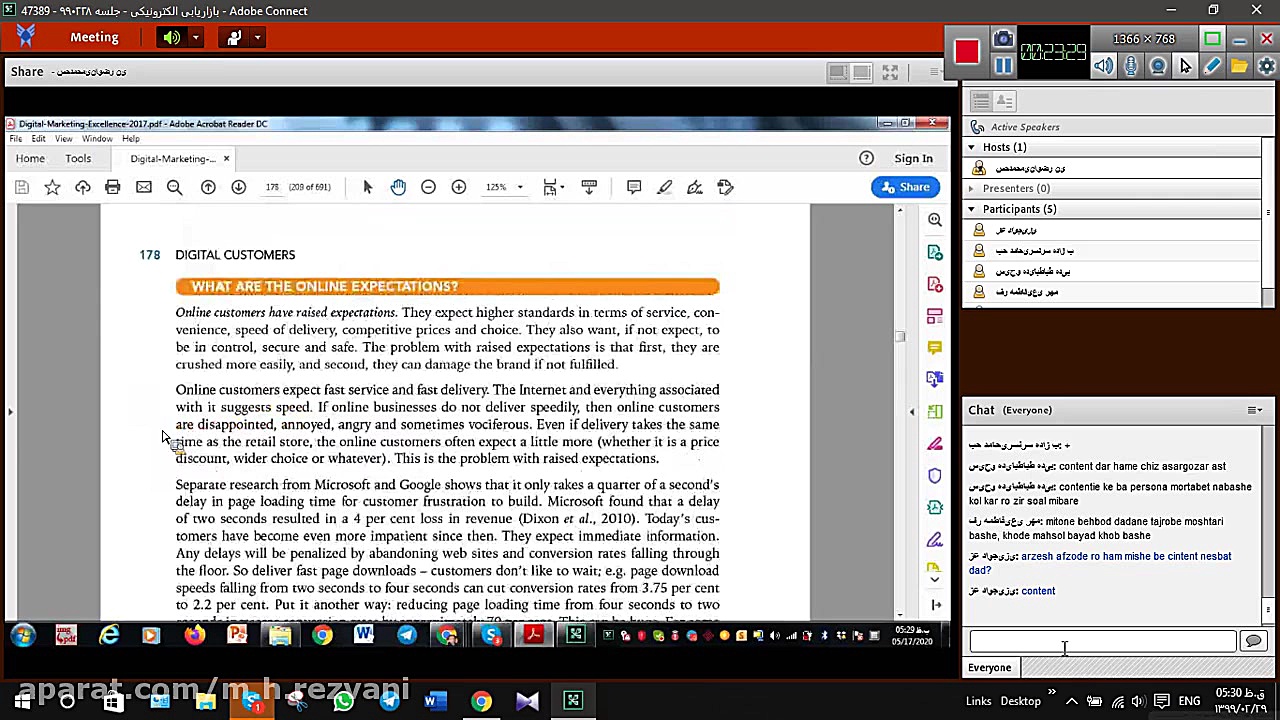Switch to the Tools tab in Acrobat

[x=78, y=158]
